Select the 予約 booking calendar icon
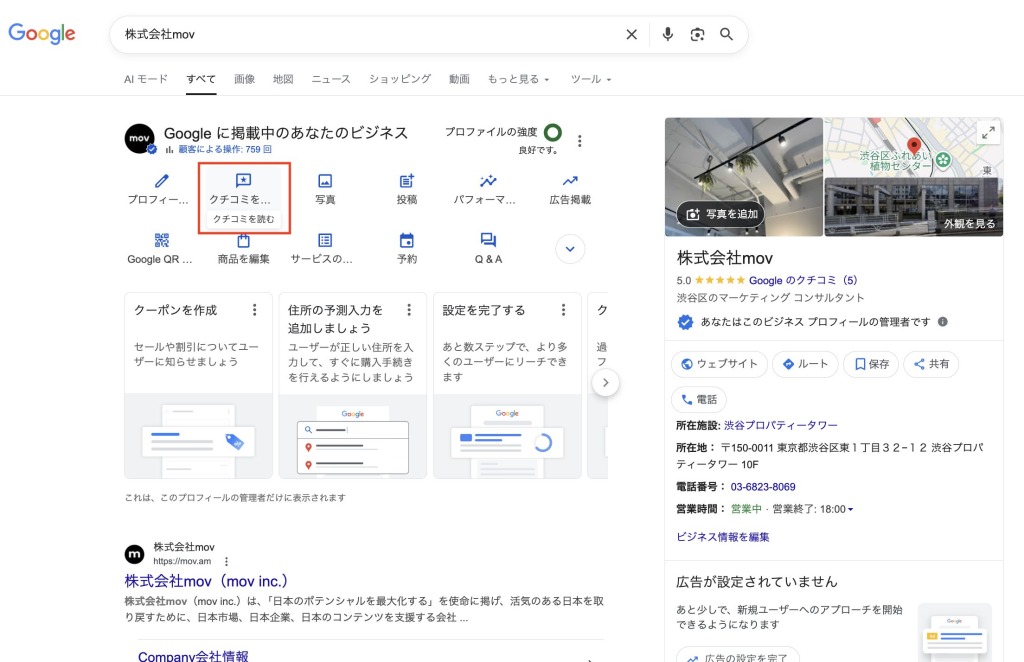Viewport: 1024px width, 662px height. 407,240
